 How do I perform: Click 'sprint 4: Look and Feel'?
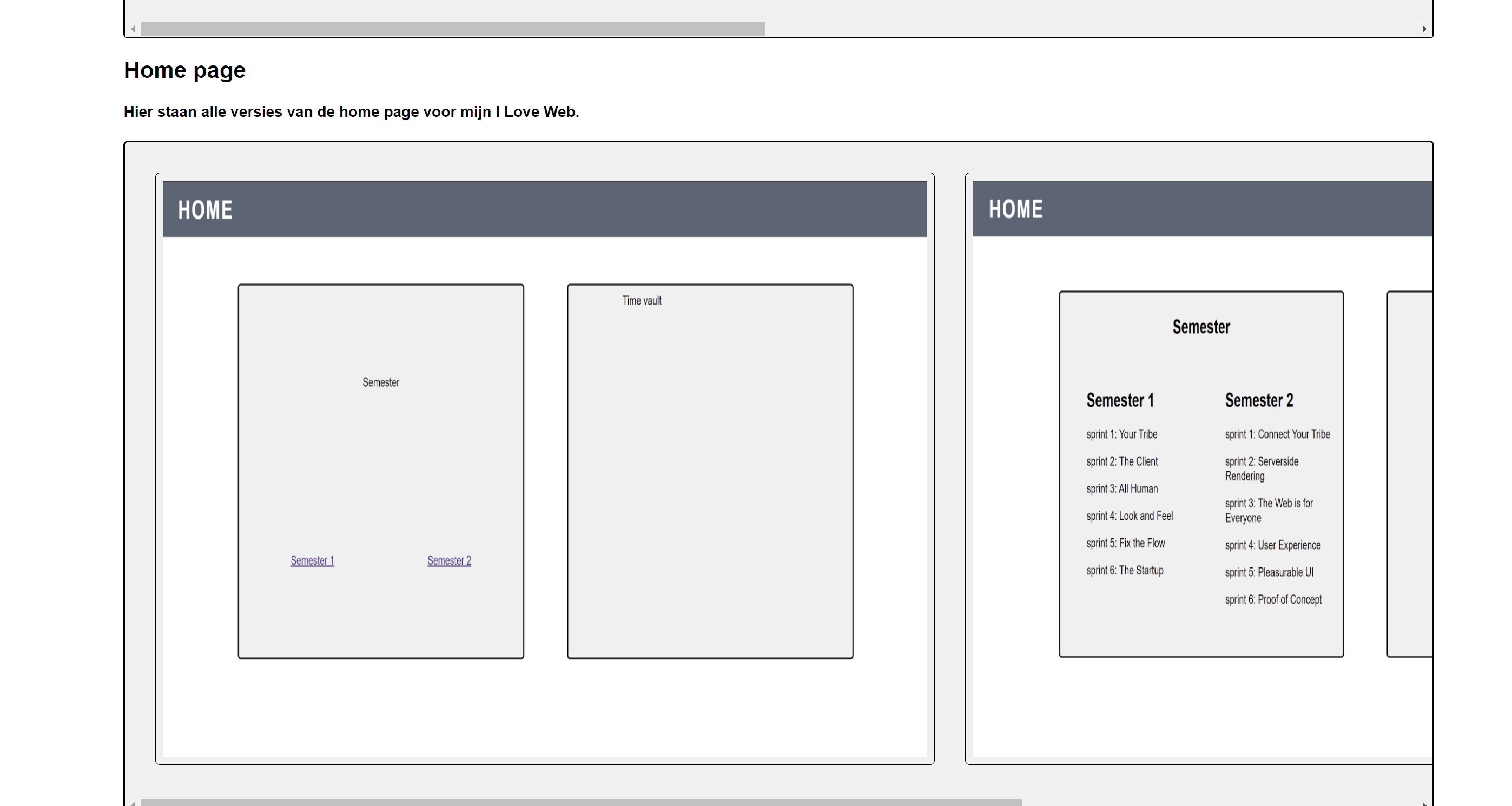(x=1130, y=516)
